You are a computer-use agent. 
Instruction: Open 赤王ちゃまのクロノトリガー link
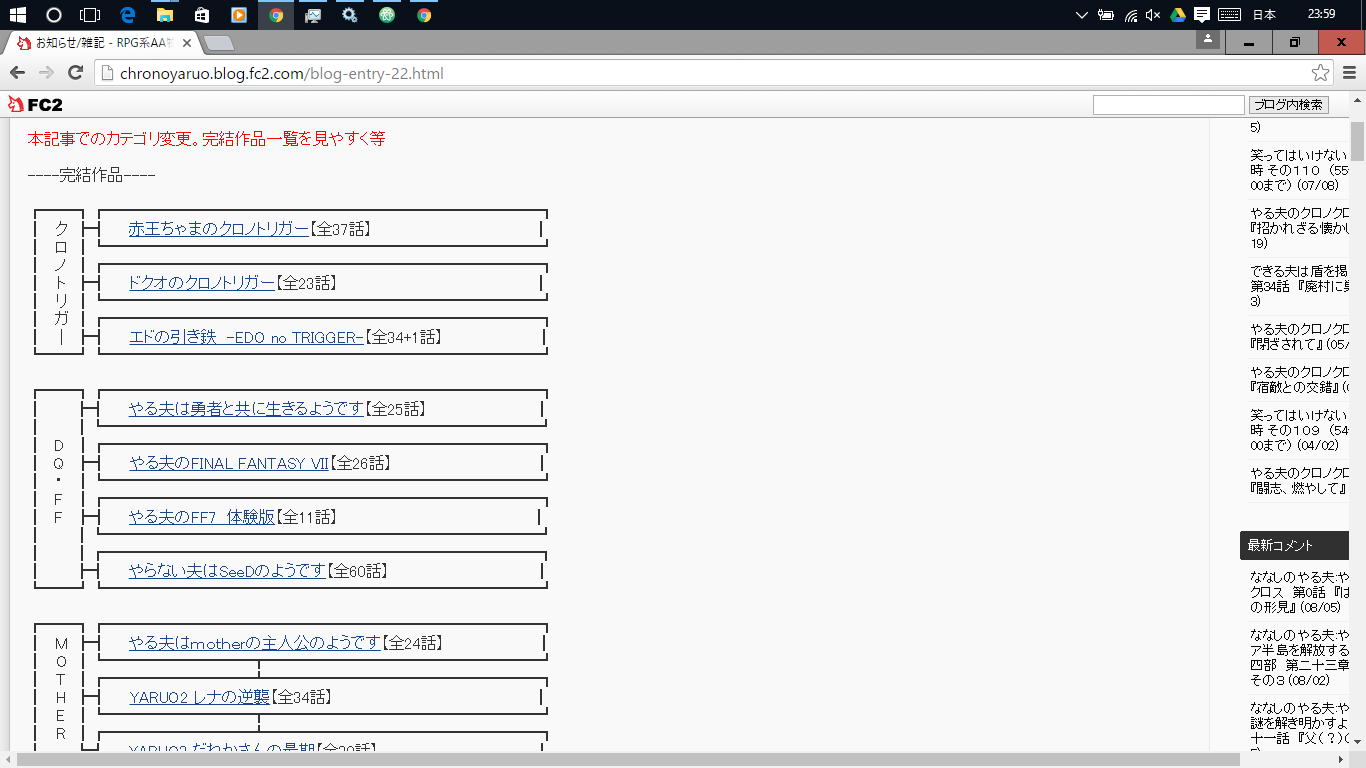tap(219, 229)
